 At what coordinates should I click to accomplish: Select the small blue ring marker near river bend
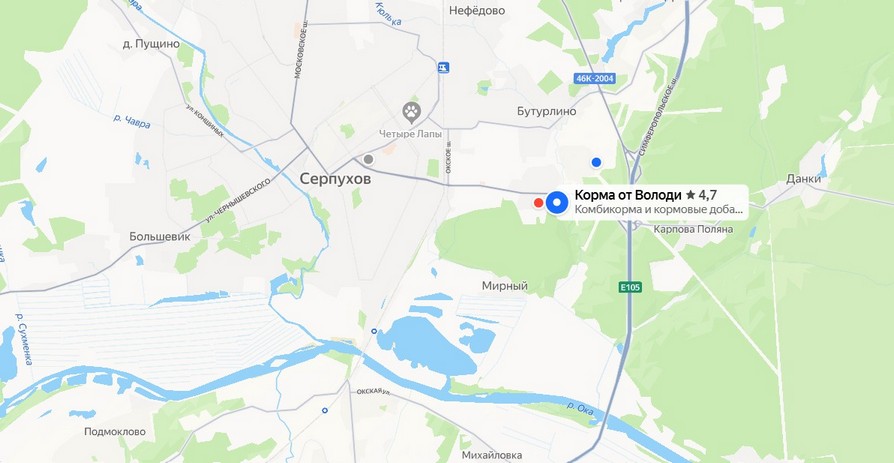373,331
